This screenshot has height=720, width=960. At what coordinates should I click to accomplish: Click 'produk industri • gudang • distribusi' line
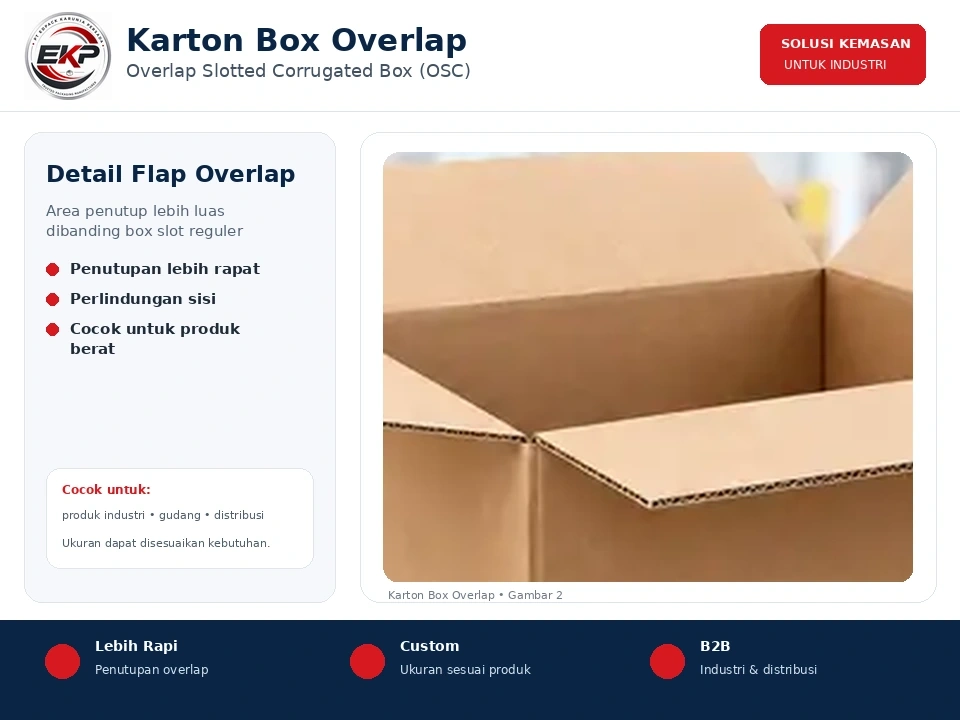pyautogui.click(x=163, y=515)
